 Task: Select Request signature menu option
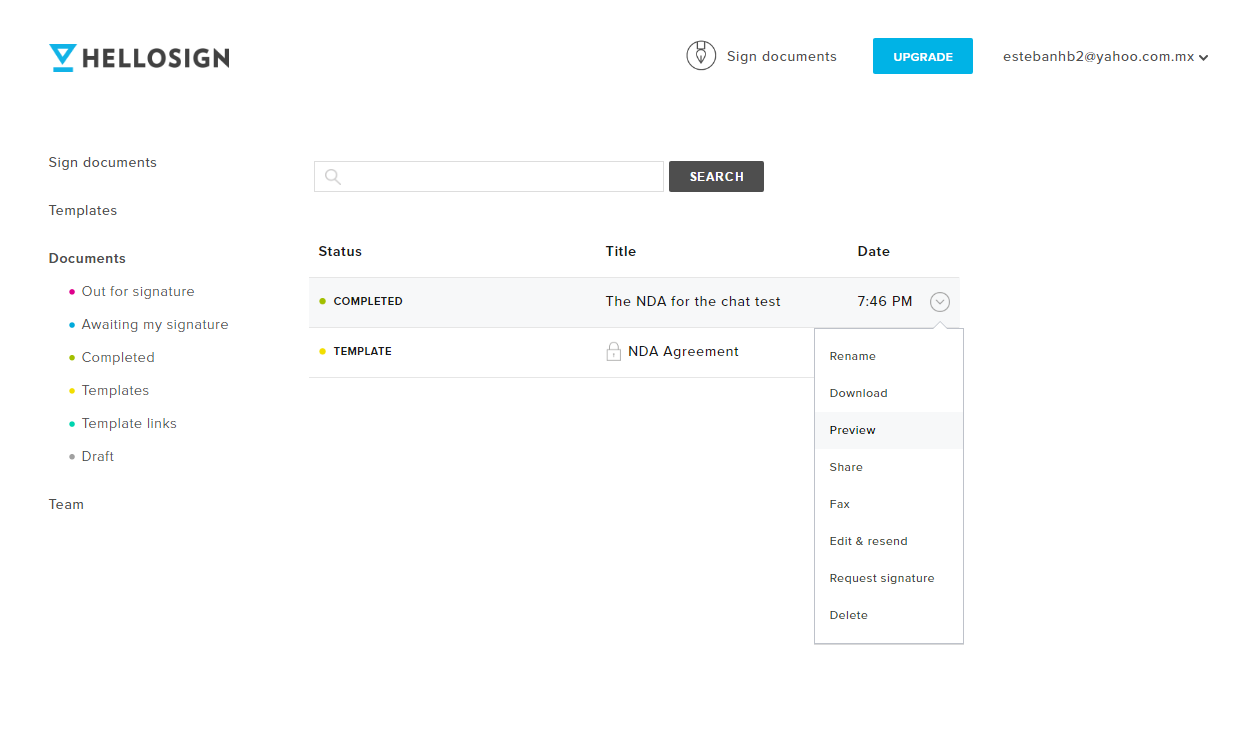tap(882, 577)
